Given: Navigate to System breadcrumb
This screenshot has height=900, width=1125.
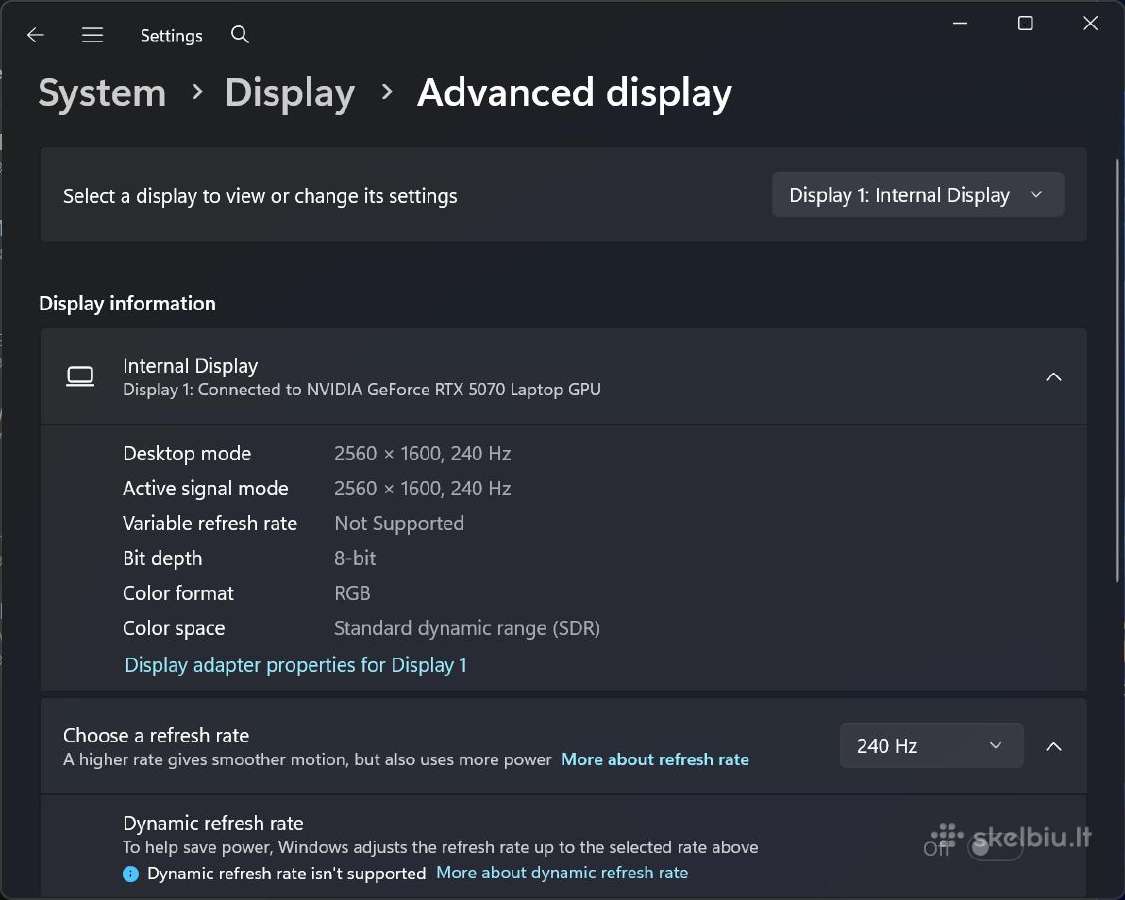Looking at the screenshot, I should 102,93.
